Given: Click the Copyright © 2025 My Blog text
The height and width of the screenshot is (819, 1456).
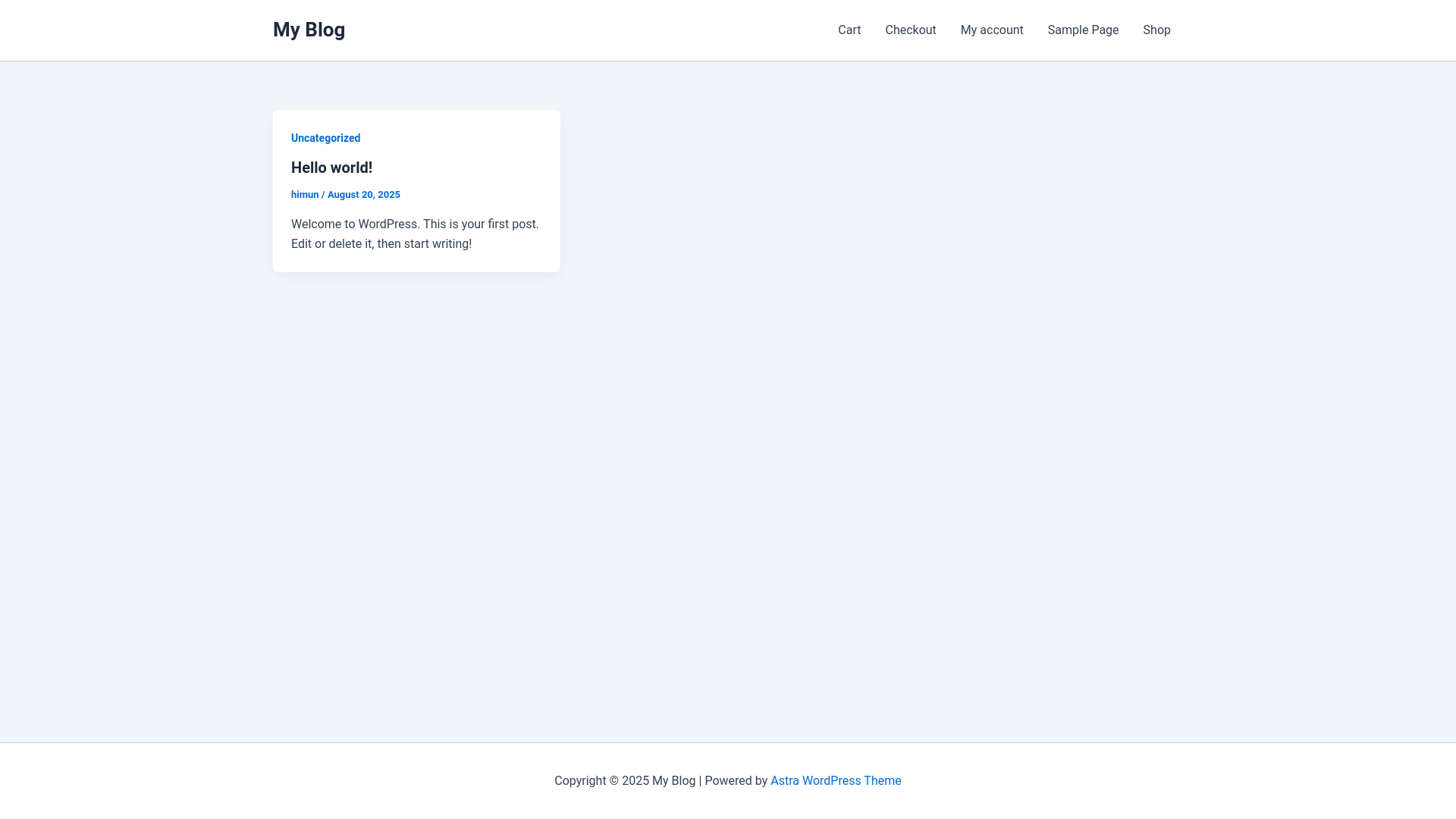Looking at the screenshot, I should (x=625, y=781).
